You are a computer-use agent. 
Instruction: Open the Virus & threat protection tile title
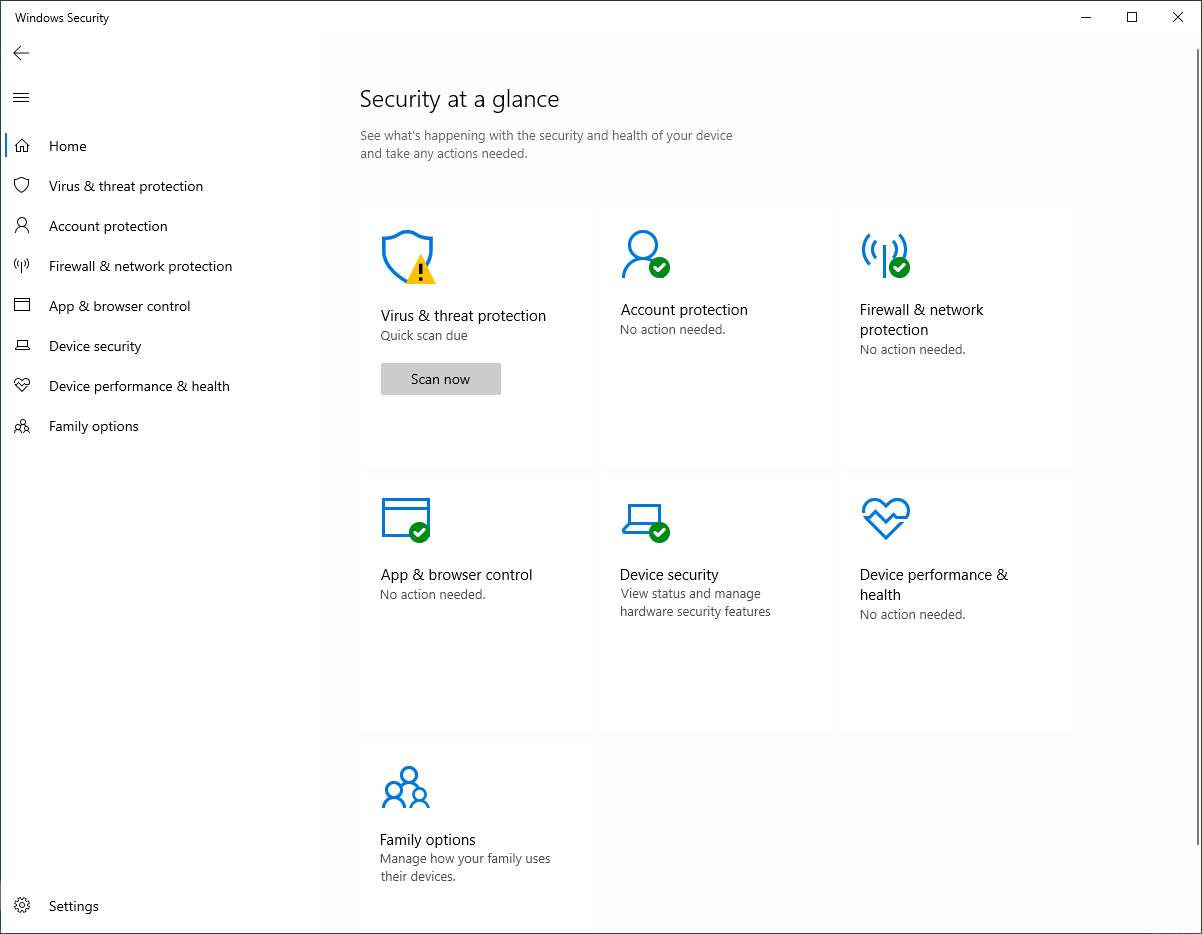coord(464,316)
